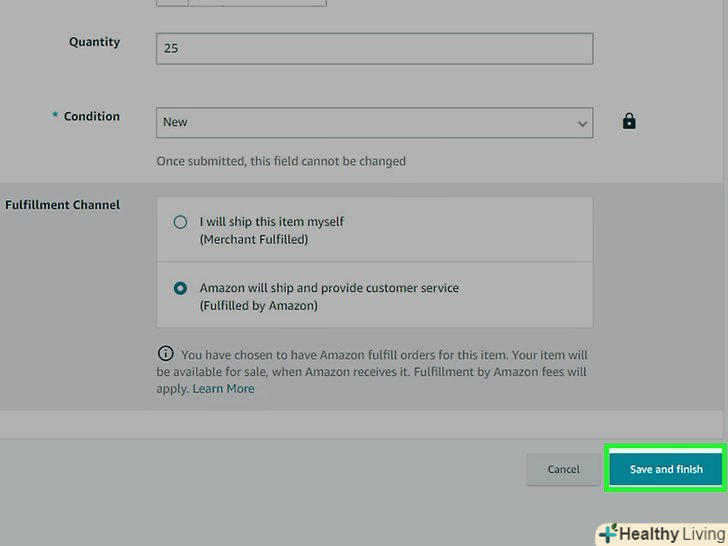Select Merchant Fulfilled shipping option

[x=180, y=222]
